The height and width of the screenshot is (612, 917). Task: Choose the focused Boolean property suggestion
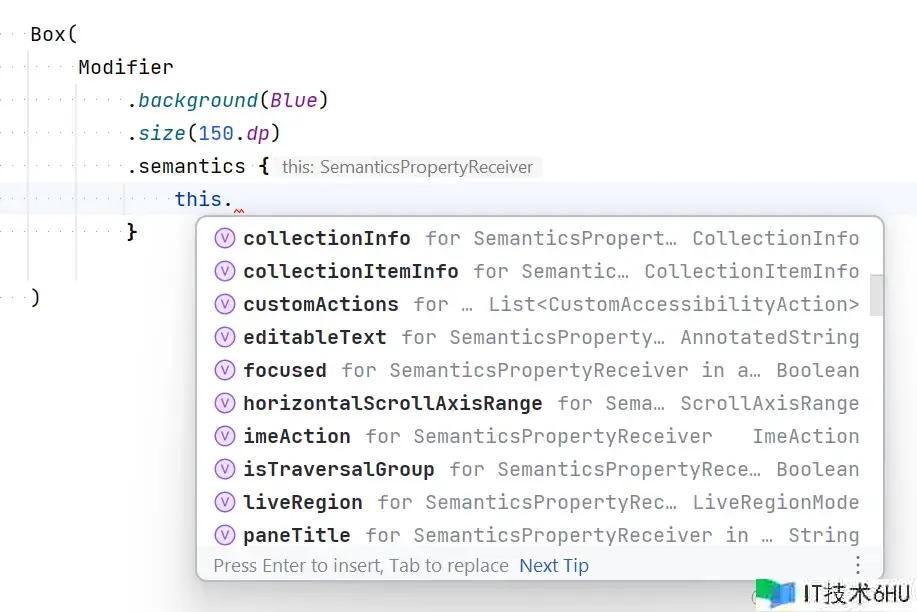click(x=539, y=370)
